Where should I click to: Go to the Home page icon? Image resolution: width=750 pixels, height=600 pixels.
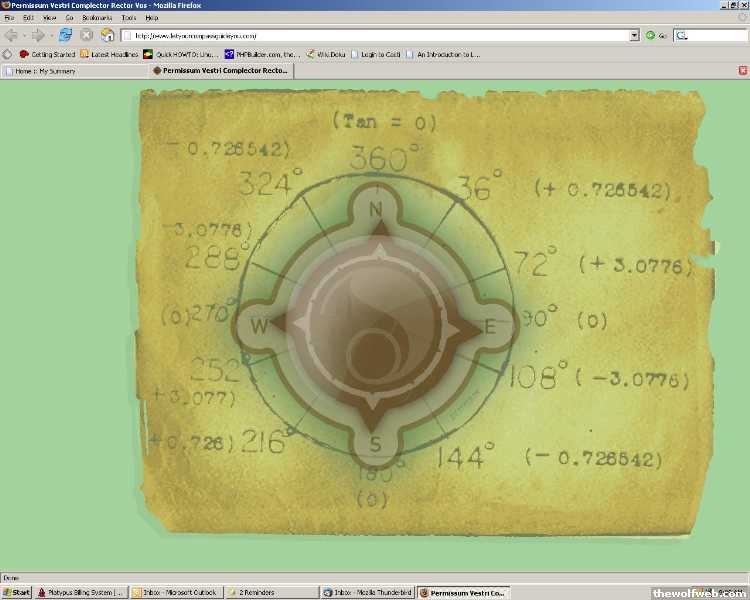[x=107, y=35]
